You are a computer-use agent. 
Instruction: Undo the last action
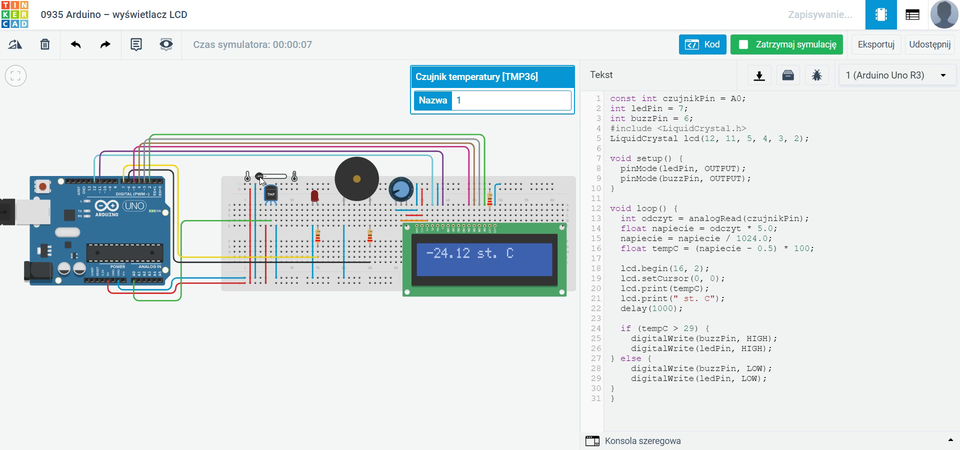pos(75,45)
